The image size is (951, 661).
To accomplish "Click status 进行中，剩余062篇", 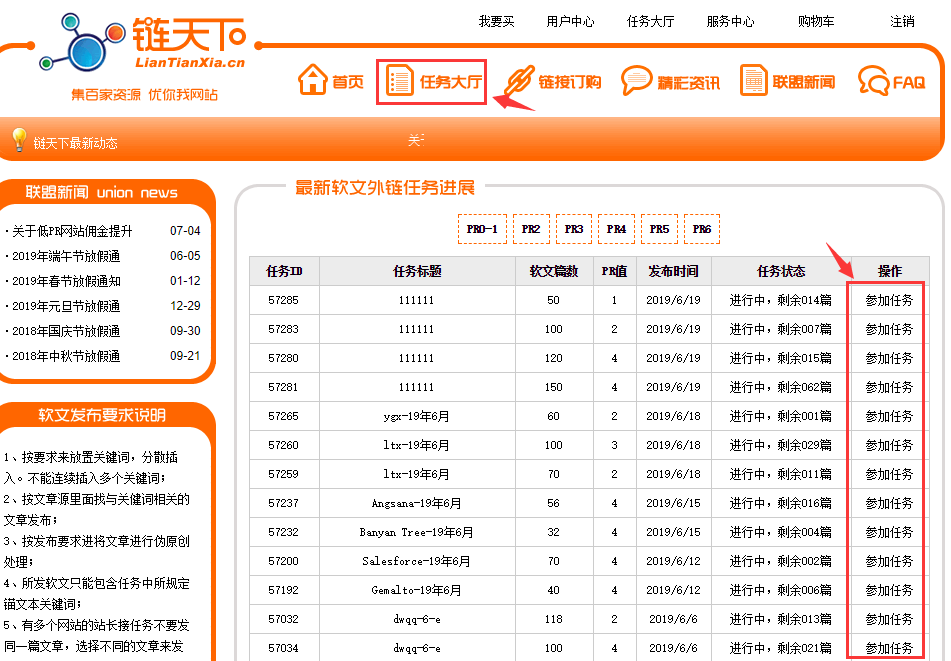I will [x=780, y=388].
